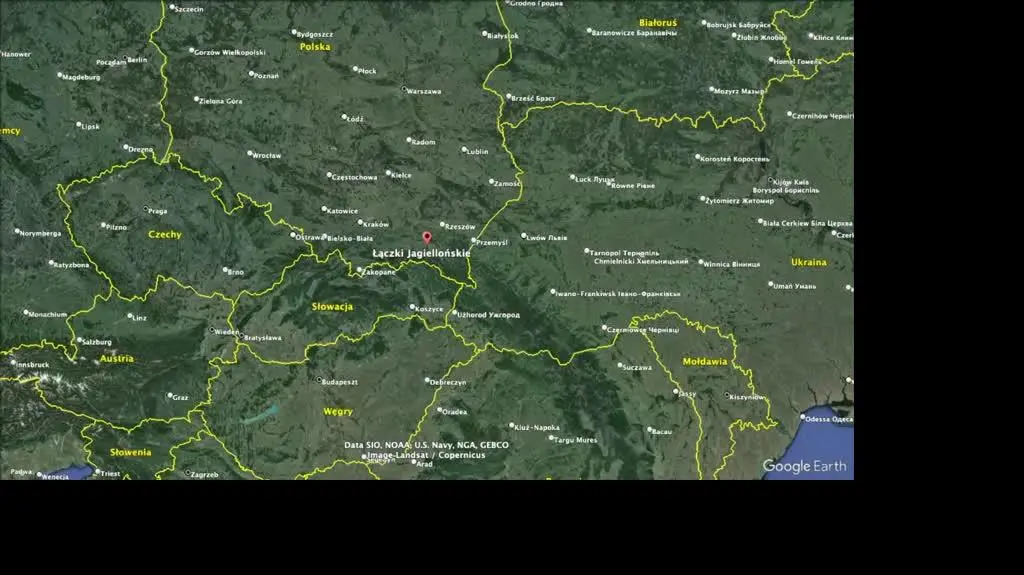Select the Łączki Jagiellońskie placemark label
1024x575 pixels.
pos(421,254)
